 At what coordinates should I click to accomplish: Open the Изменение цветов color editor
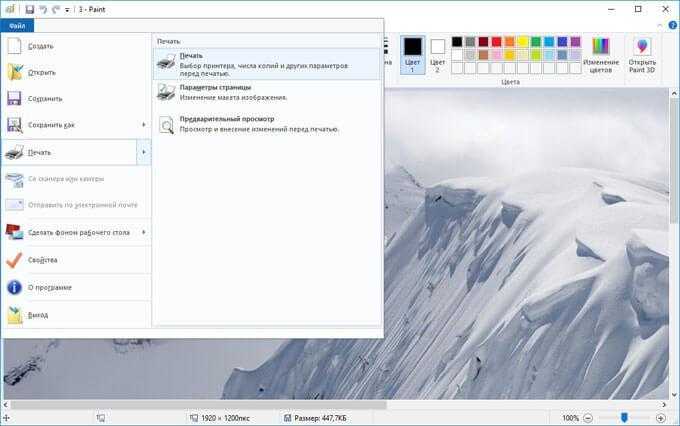[601, 55]
